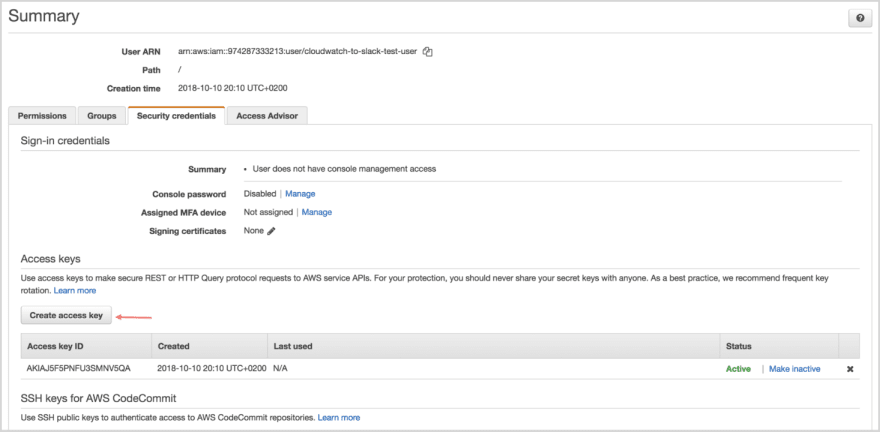880x432 pixels.
Task: Click the Status column header
Action: [x=739, y=346]
